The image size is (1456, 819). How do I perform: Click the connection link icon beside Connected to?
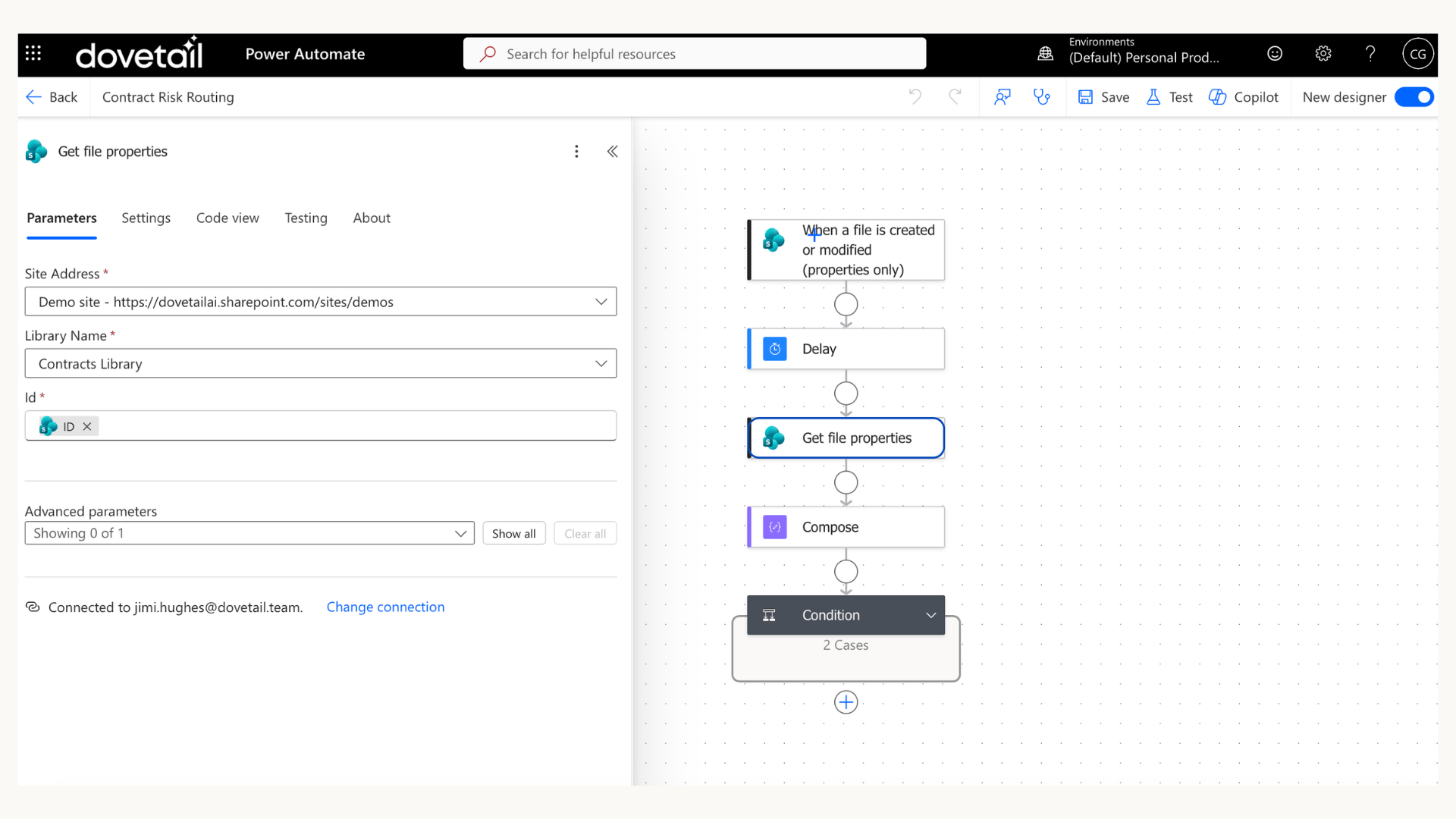[x=33, y=607]
